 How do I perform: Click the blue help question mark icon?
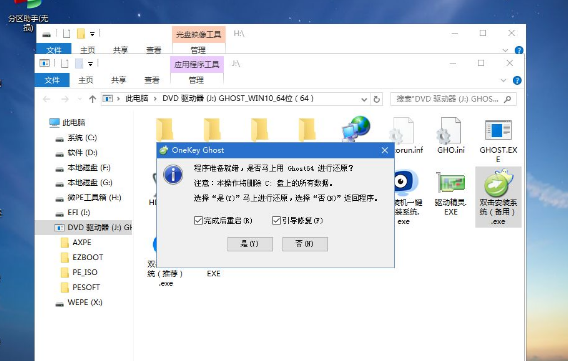point(517,80)
